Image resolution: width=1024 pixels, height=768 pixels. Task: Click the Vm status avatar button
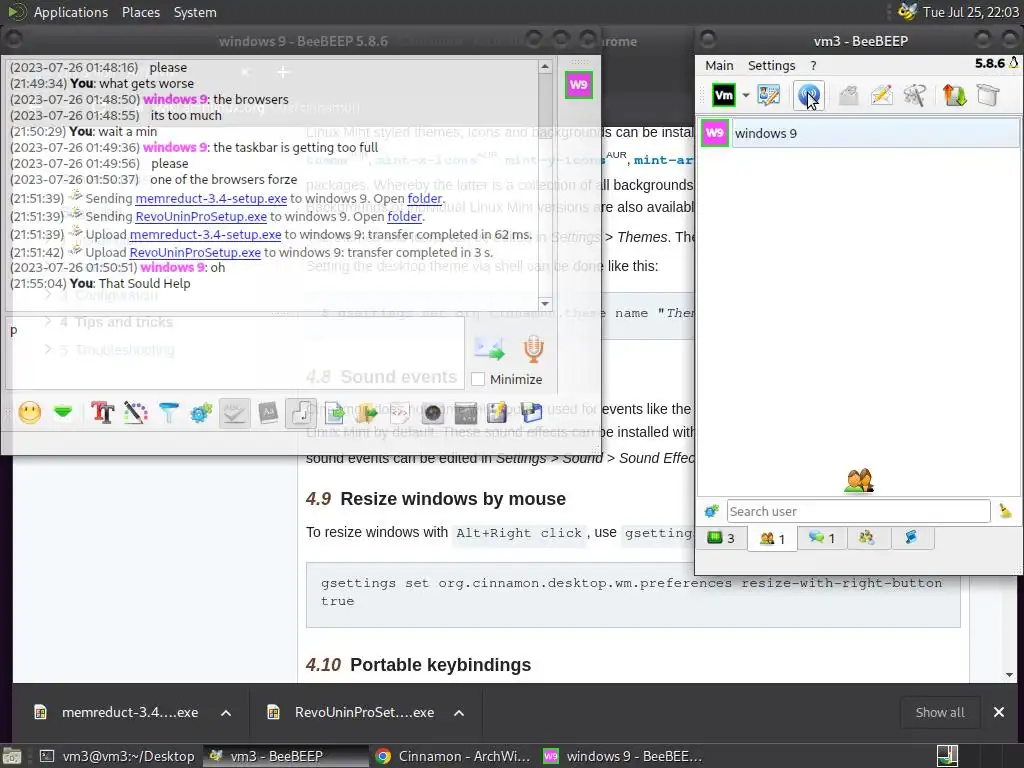click(x=724, y=95)
